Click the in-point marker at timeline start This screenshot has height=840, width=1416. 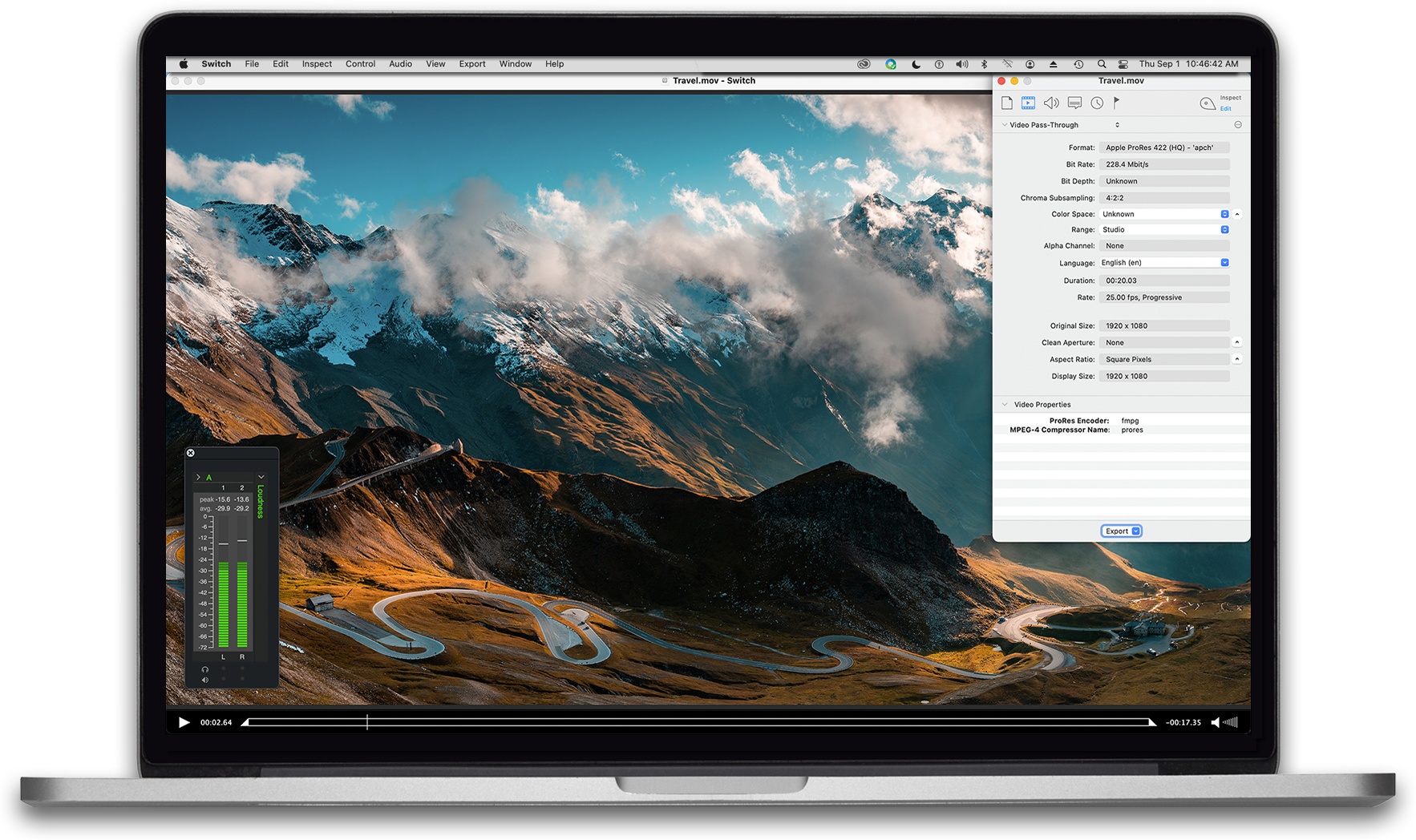[245, 722]
